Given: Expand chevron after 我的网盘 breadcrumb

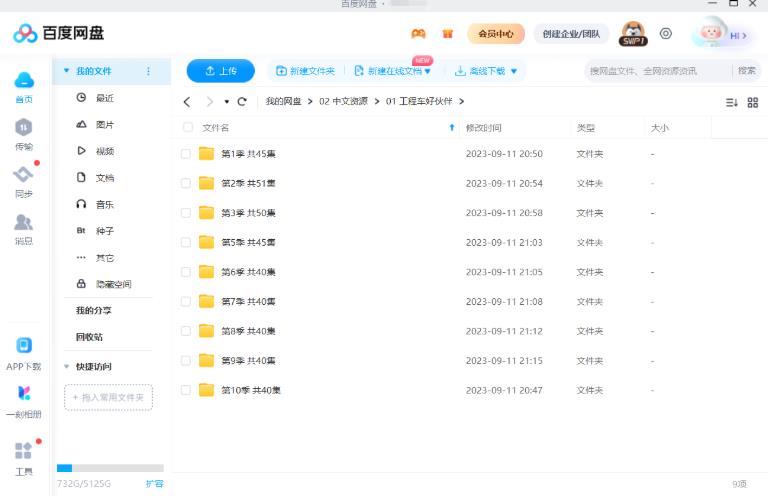Looking at the screenshot, I should pyautogui.click(x=310, y=101).
